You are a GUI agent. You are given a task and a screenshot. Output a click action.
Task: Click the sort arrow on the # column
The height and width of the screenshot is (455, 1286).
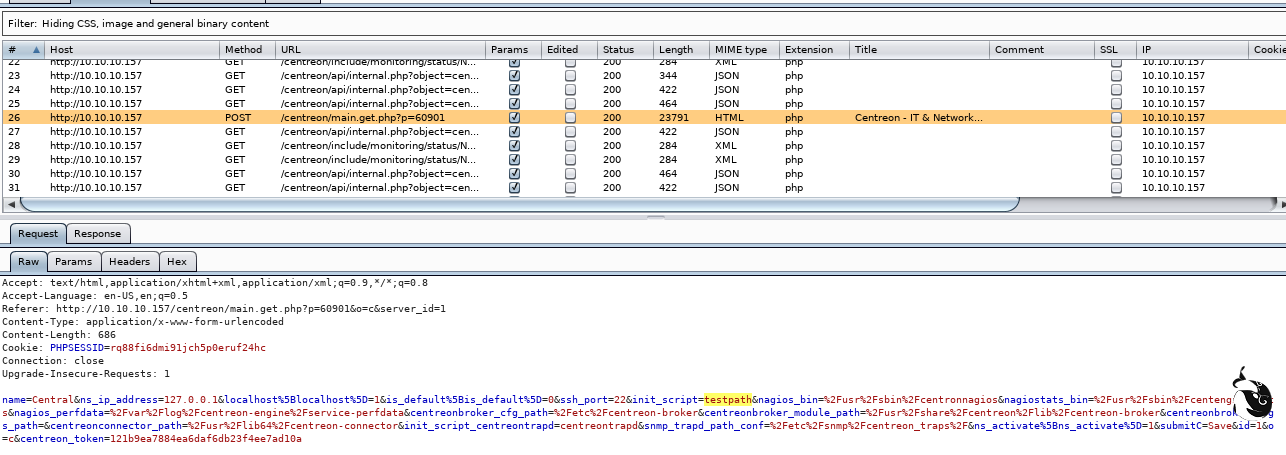pyautogui.click(x=37, y=50)
